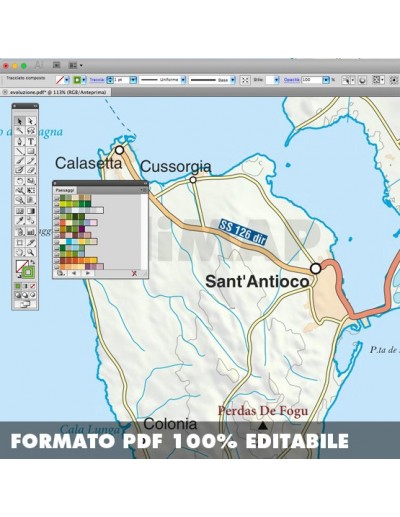The width and height of the screenshot is (400, 517).
Task: Close the evoluzione.pdf document tab
Action: [5, 92]
